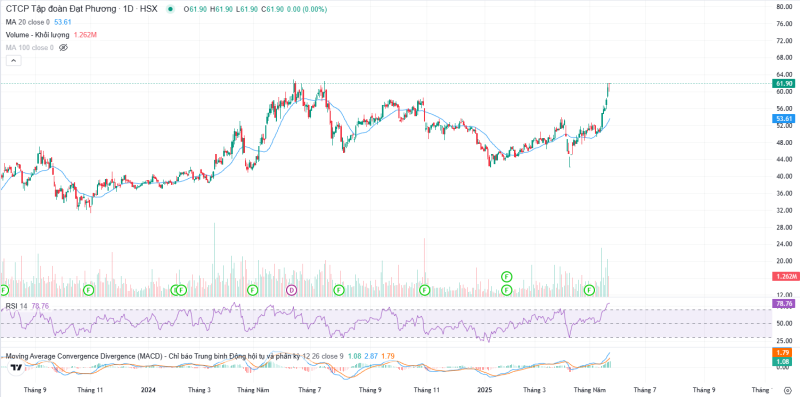
Task: Click the TradingView logo in the MACD pane
Action: (x=15, y=367)
